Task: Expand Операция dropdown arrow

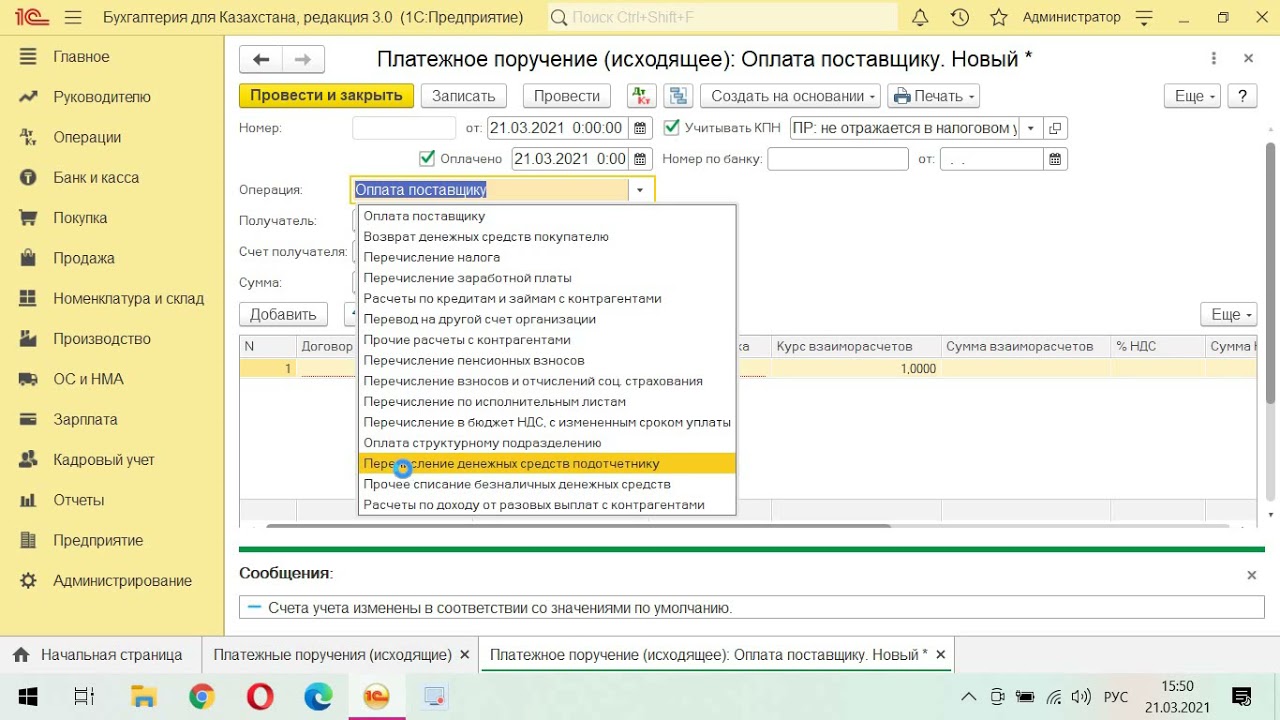Action: (x=640, y=190)
